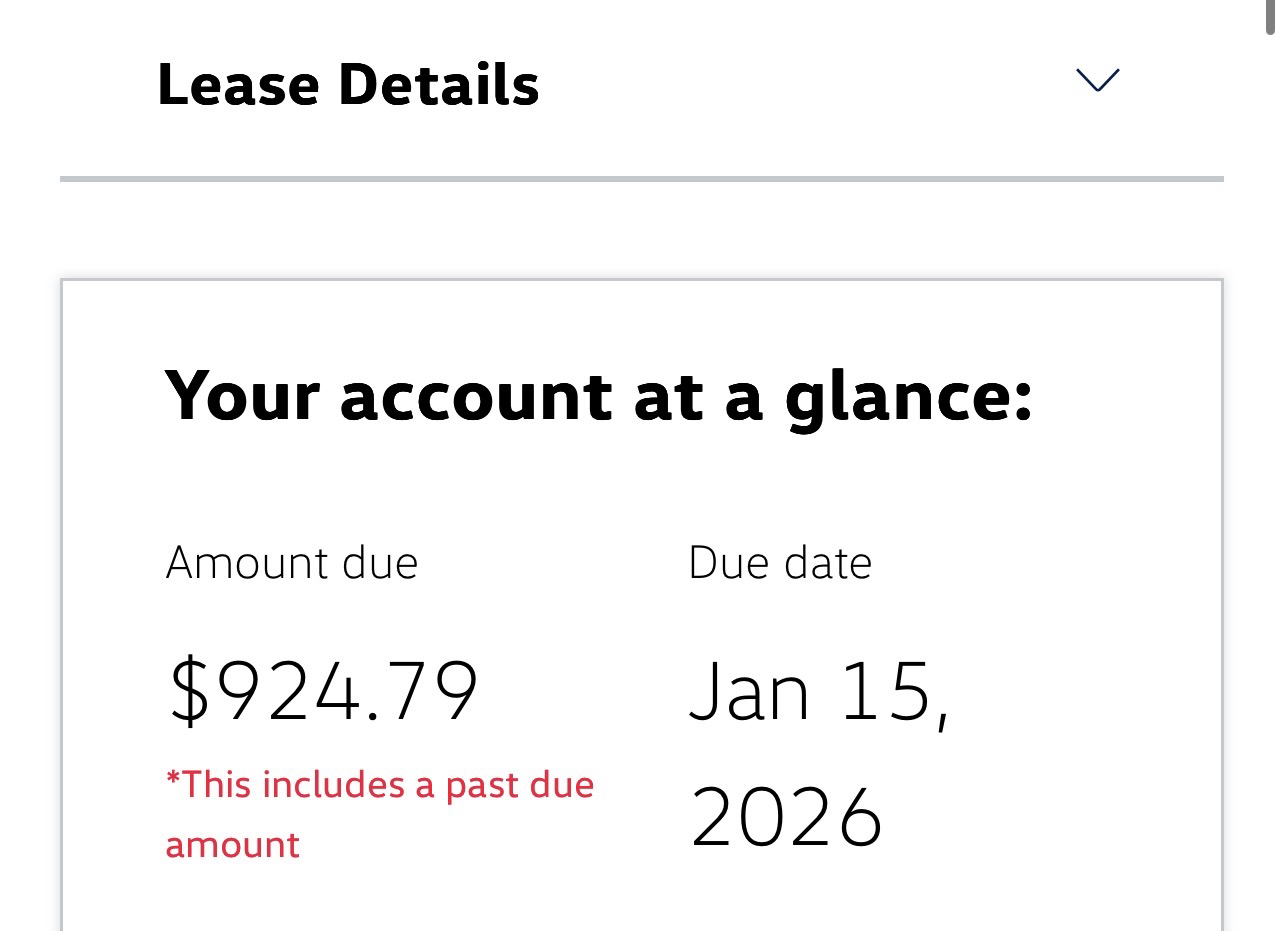Click the dollar sign in the amount due

pyautogui.click(x=187, y=691)
